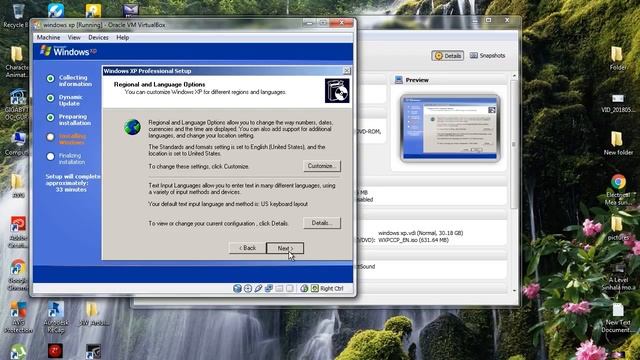Click the Installing Windows step indicator
This screenshot has height=360, width=640.
50,137
